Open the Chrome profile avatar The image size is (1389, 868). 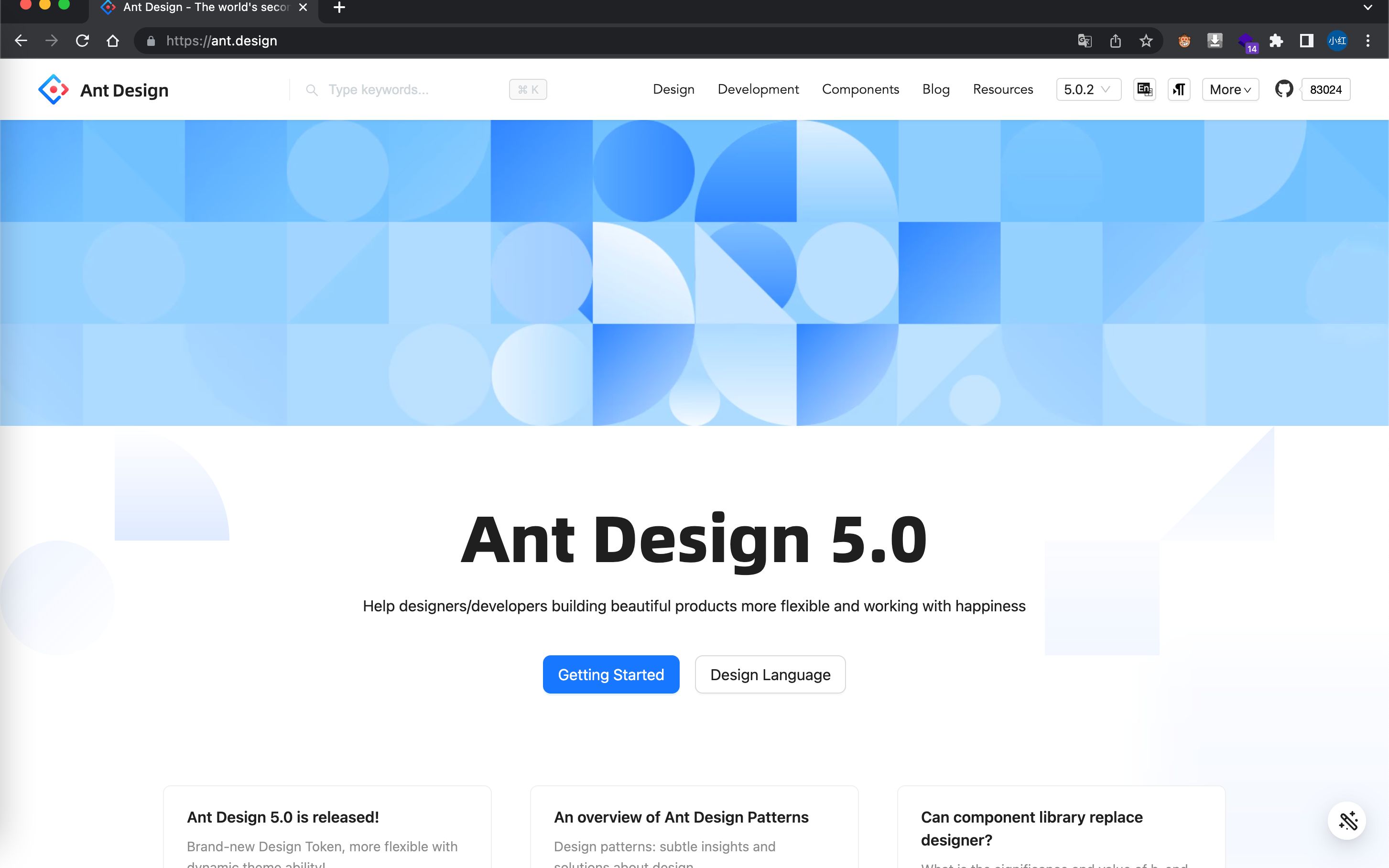click(x=1337, y=41)
